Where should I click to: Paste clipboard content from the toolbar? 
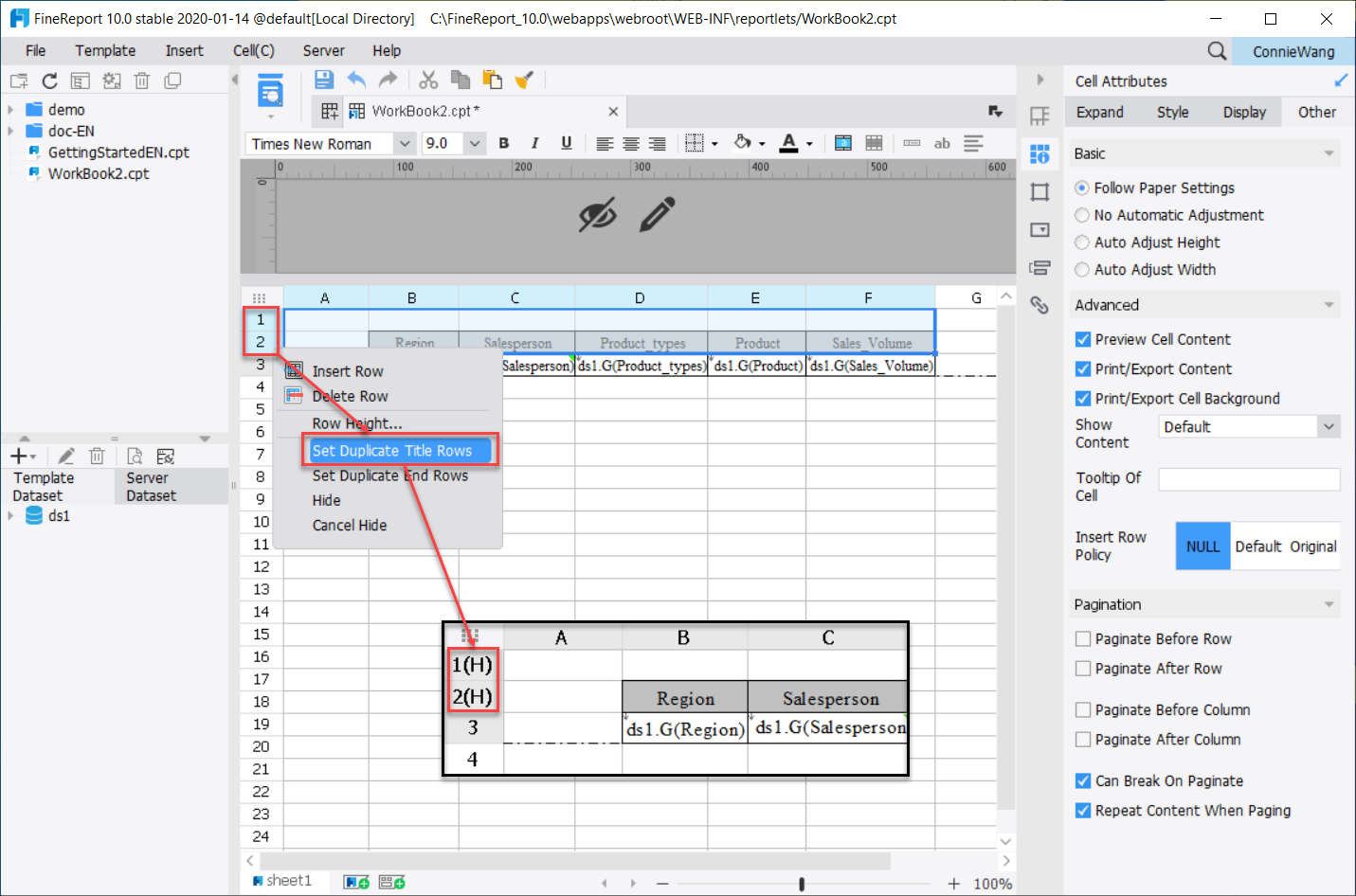point(492,81)
